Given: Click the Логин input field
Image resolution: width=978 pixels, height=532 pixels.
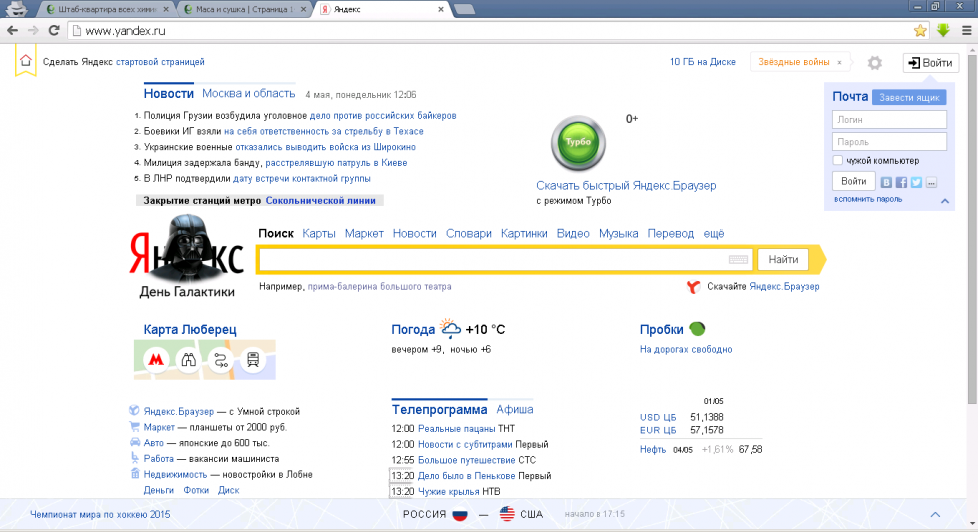Looking at the screenshot, I should (x=889, y=119).
